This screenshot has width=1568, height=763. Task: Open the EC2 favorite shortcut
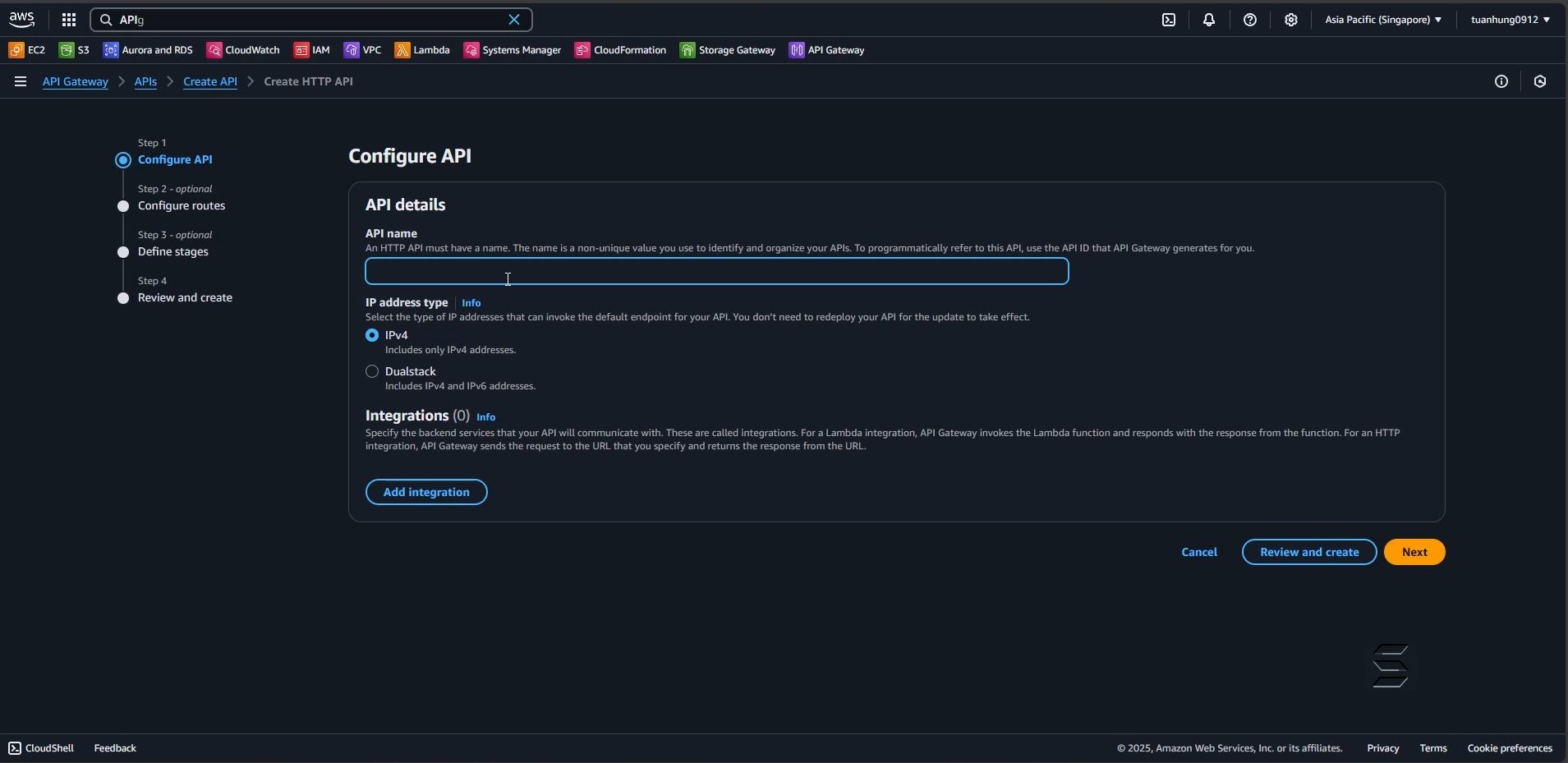pos(27,50)
